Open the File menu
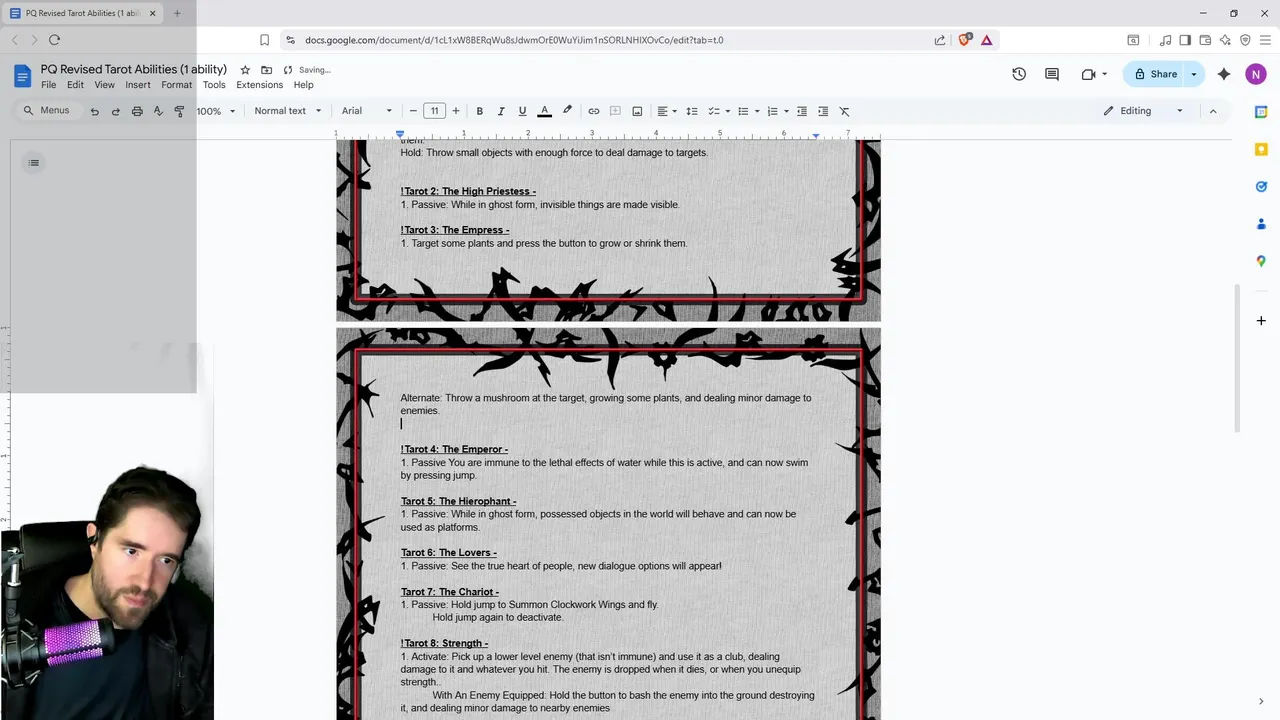This screenshot has height=720, width=1280. click(48, 85)
